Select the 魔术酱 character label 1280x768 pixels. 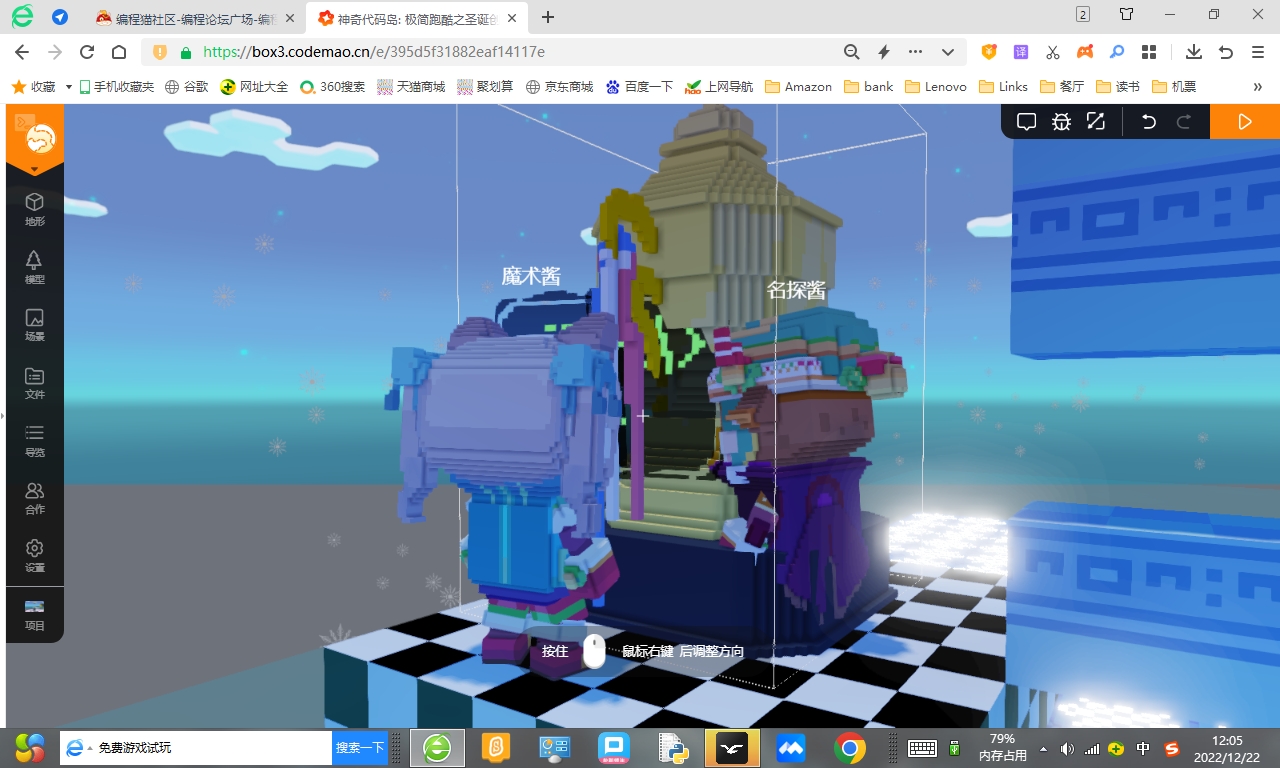[531, 276]
